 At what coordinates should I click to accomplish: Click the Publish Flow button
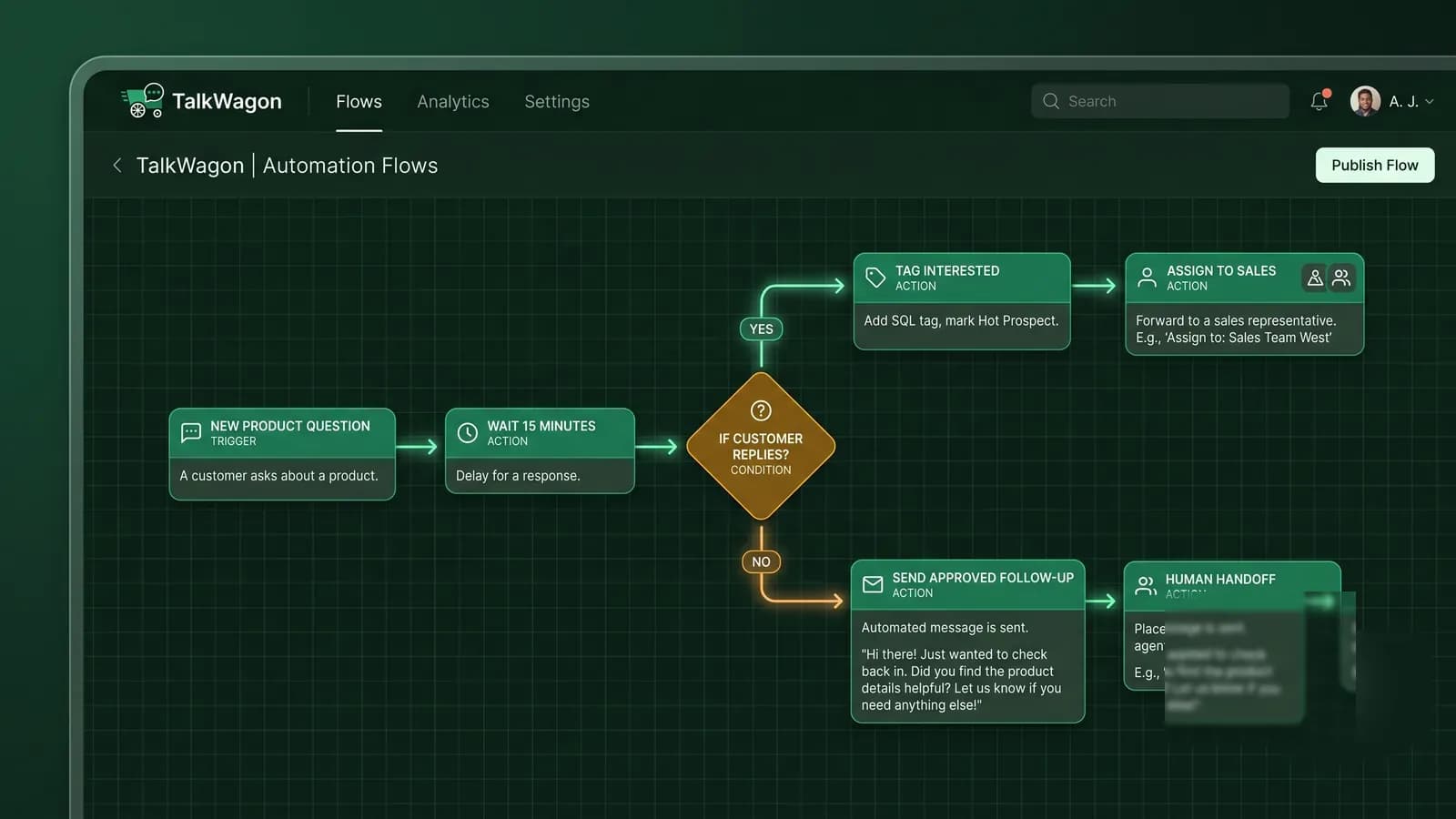click(x=1375, y=165)
